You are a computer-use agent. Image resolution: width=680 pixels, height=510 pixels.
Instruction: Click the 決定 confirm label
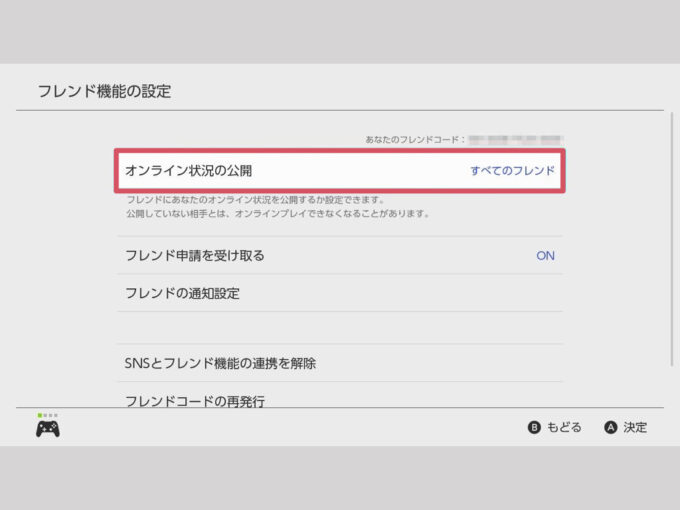click(635, 428)
